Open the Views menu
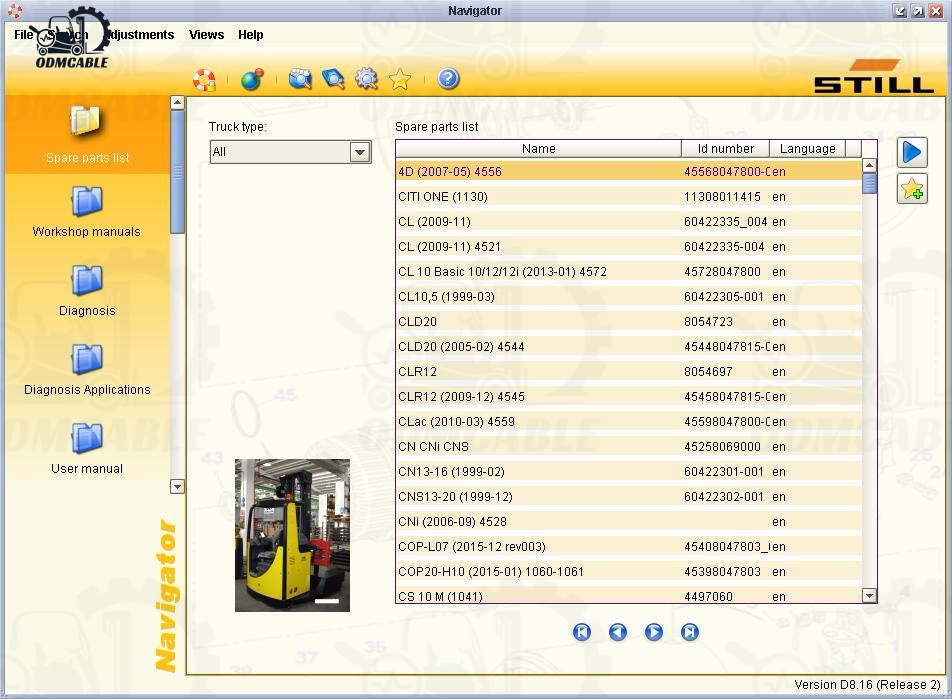Viewport: 952px width, 699px height. 206,35
